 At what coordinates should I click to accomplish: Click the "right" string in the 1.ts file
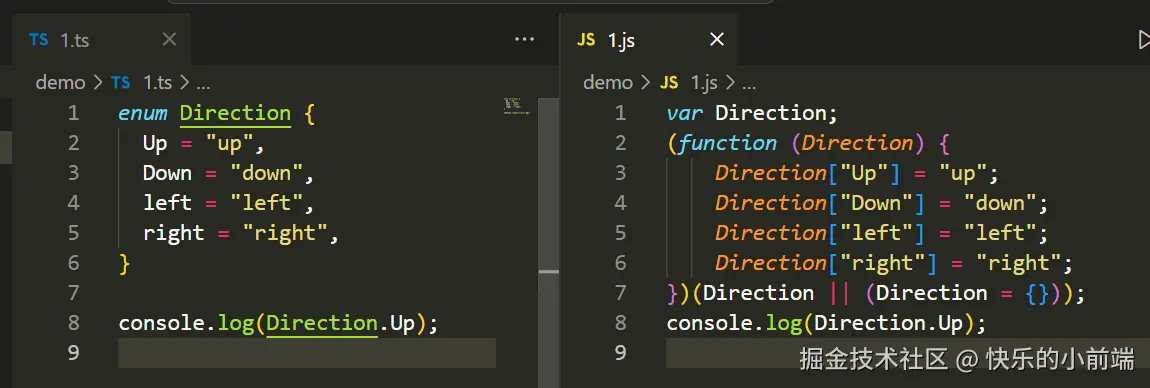pos(285,233)
